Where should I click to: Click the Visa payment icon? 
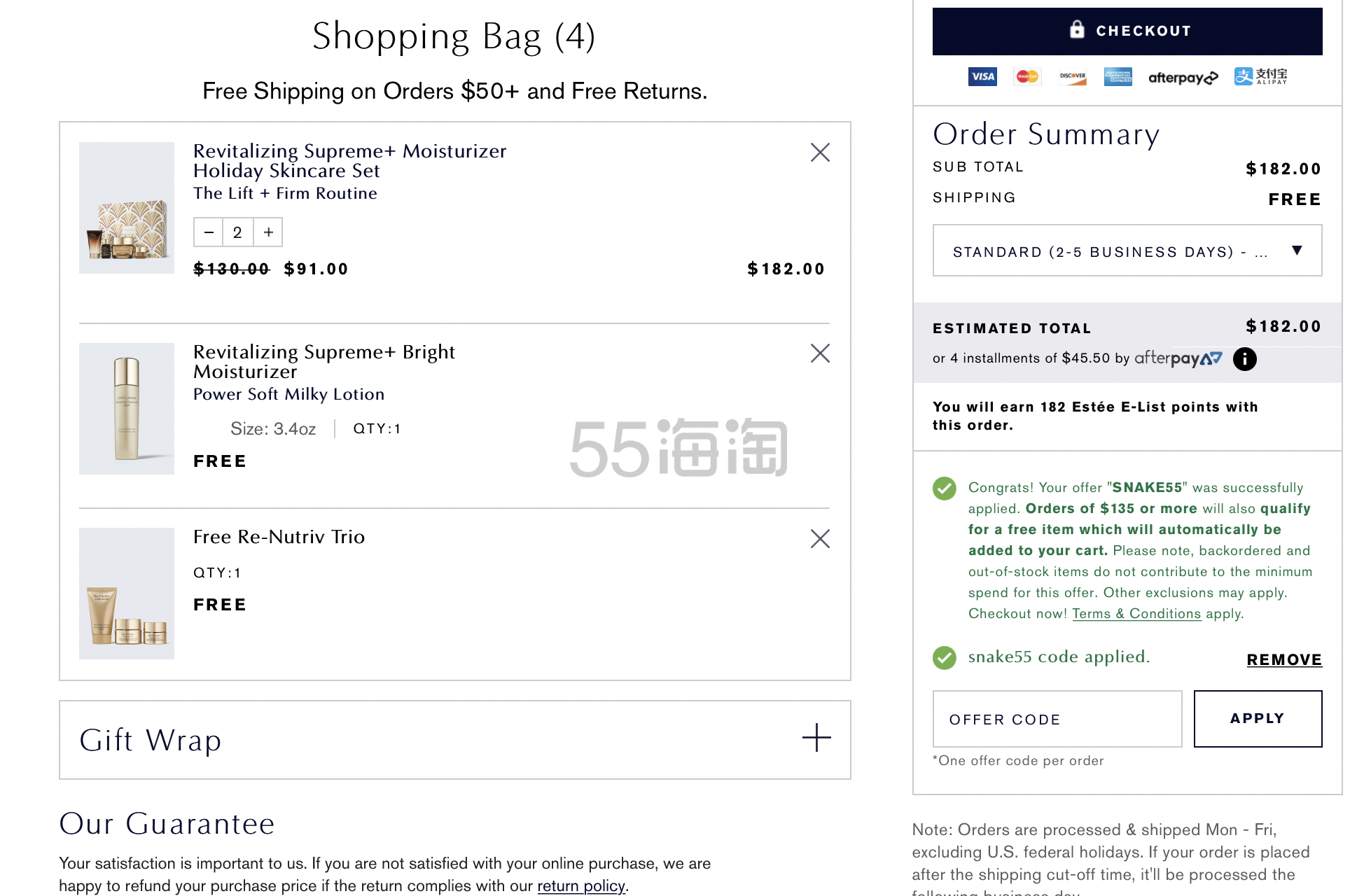tap(982, 77)
